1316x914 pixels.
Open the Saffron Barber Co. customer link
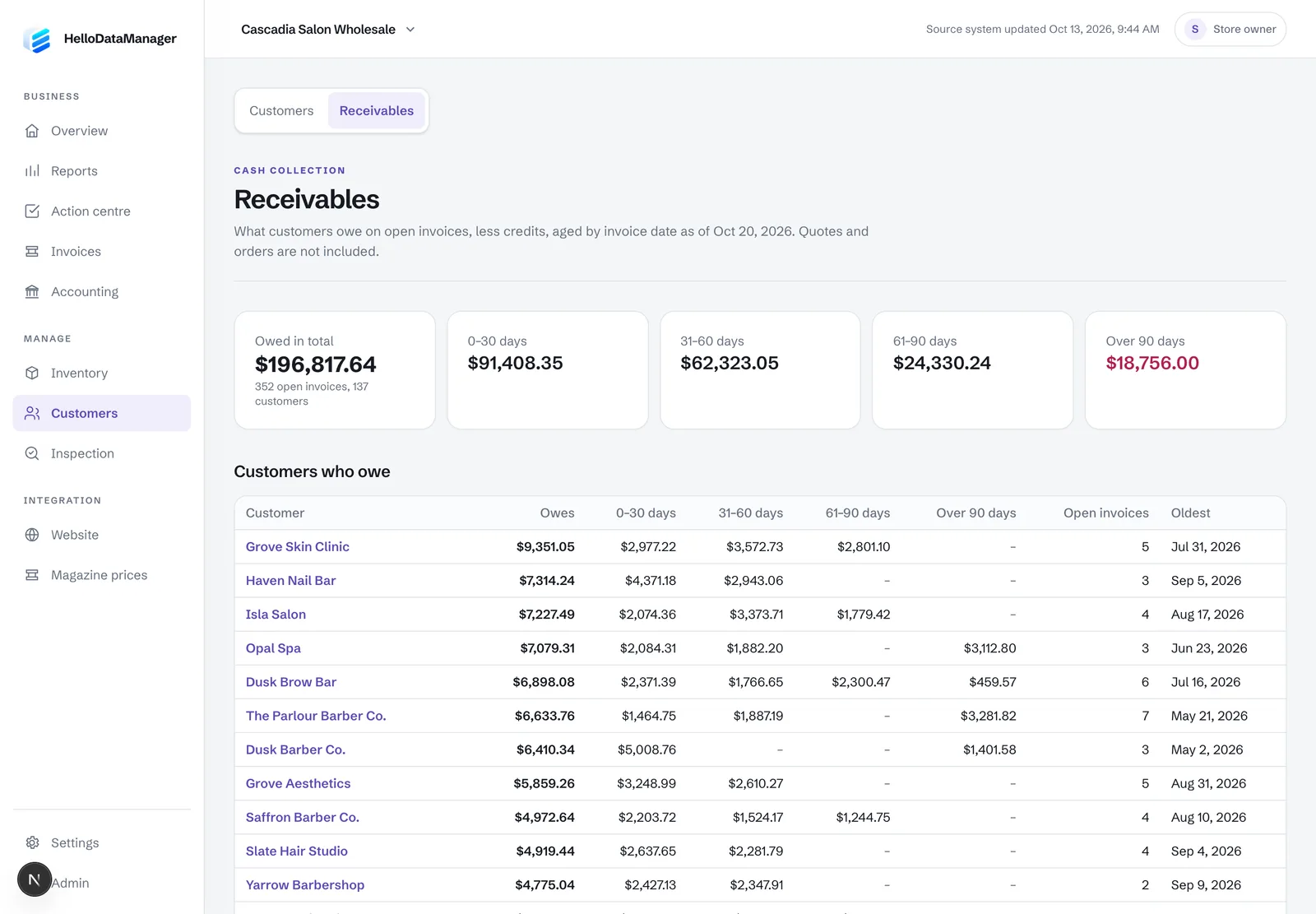click(x=303, y=818)
